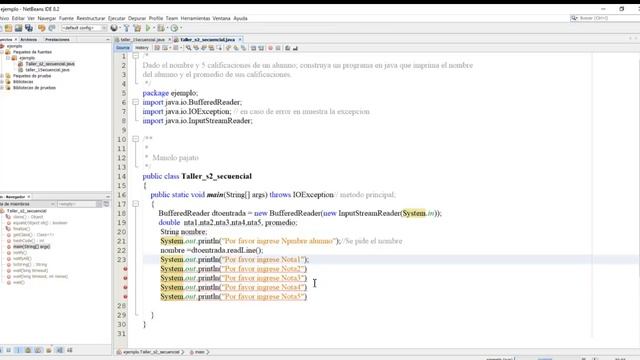The height and width of the screenshot is (360, 640).
Task: Click the search box at top right
Action: (604, 18)
